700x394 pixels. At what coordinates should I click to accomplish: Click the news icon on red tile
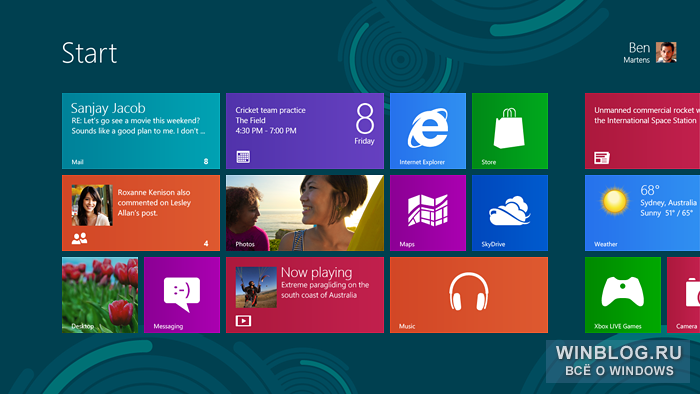pyautogui.click(x=602, y=158)
